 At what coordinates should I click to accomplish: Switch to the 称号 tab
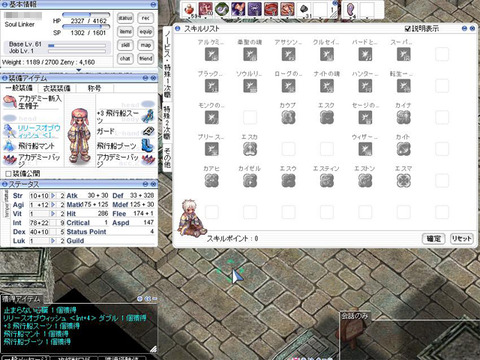pos(94,88)
